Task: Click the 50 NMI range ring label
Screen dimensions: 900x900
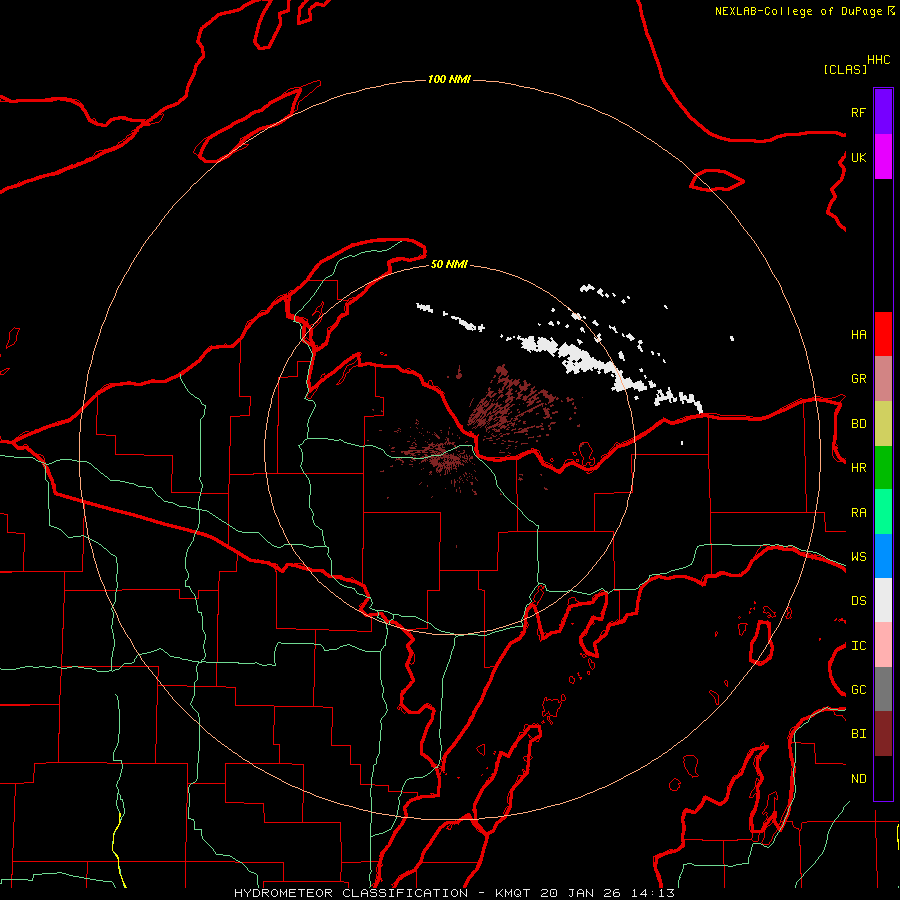Action: click(x=449, y=264)
